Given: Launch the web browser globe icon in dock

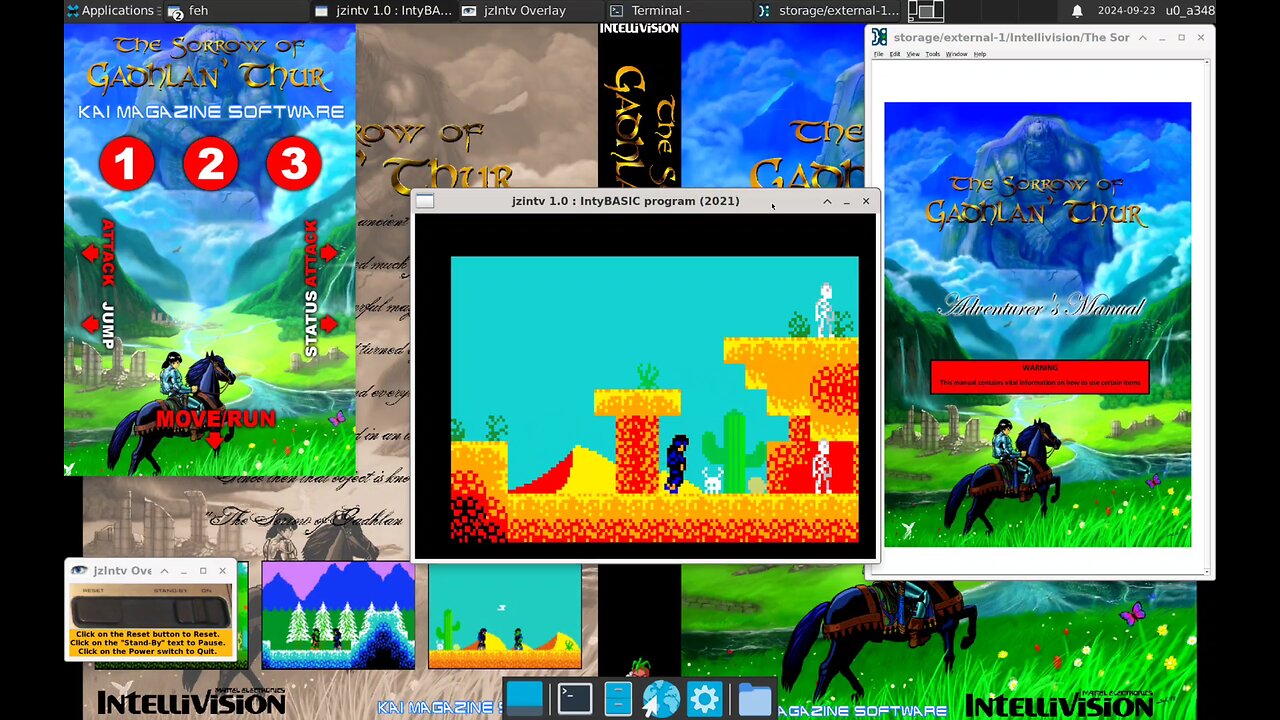Looking at the screenshot, I should pos(661,699).
